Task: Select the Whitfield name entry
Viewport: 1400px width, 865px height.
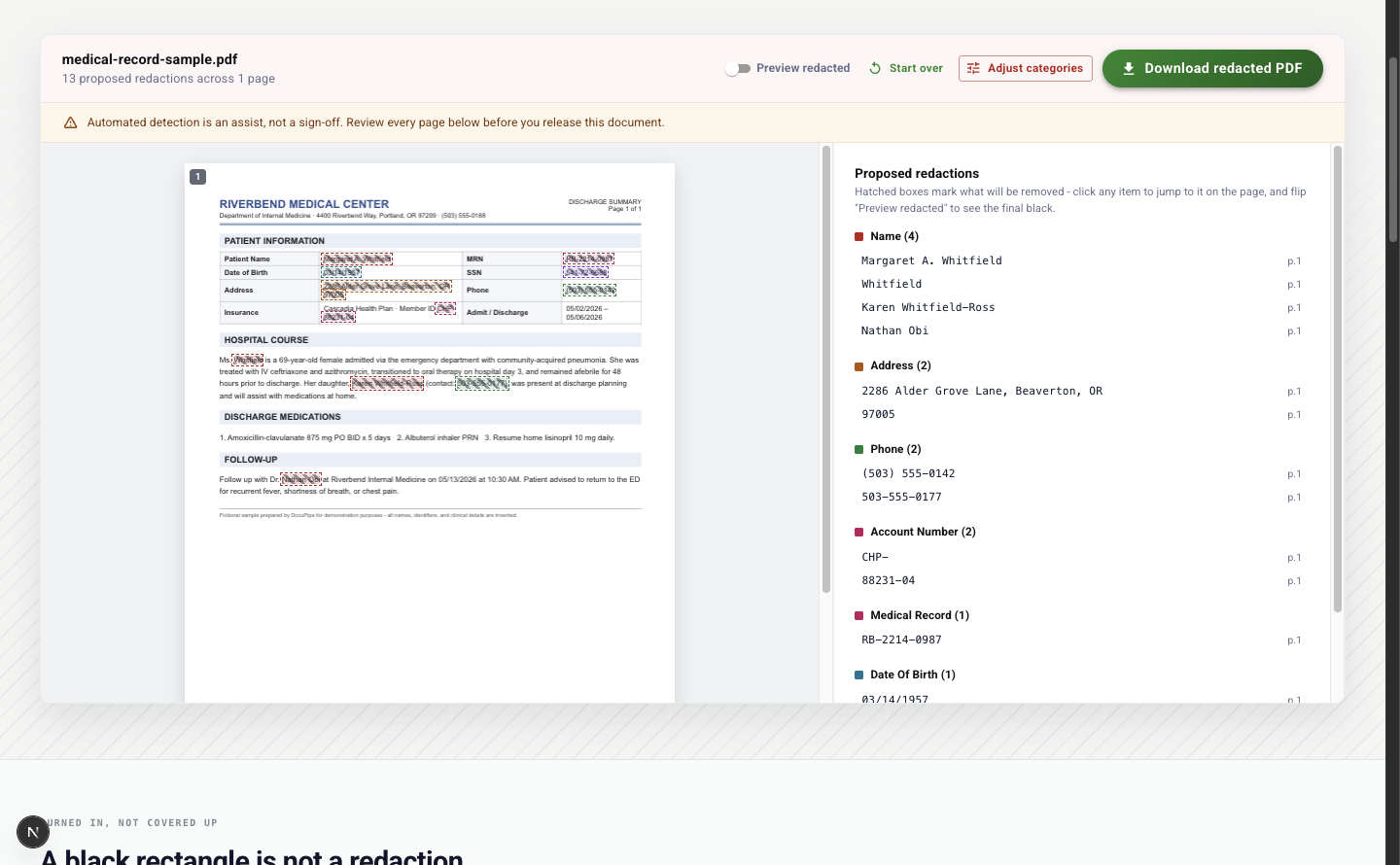Action: click(x=1081, y=284)
